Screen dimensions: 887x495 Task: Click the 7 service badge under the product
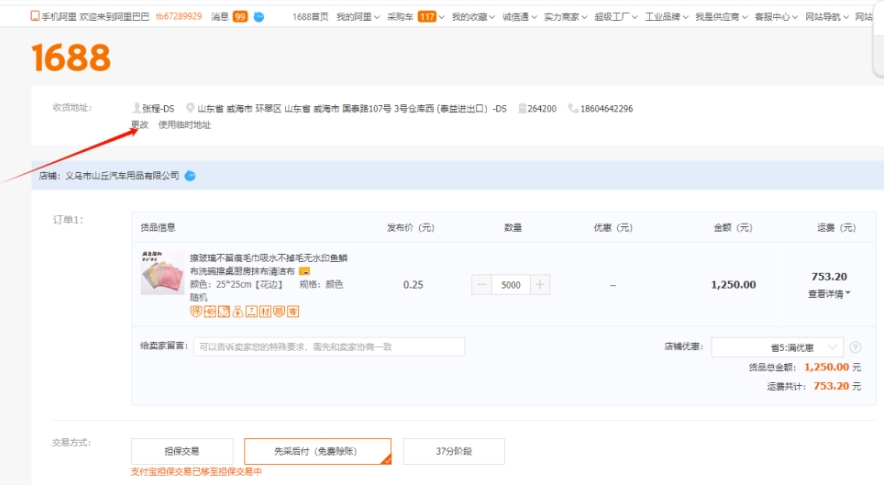coord(252,311)
